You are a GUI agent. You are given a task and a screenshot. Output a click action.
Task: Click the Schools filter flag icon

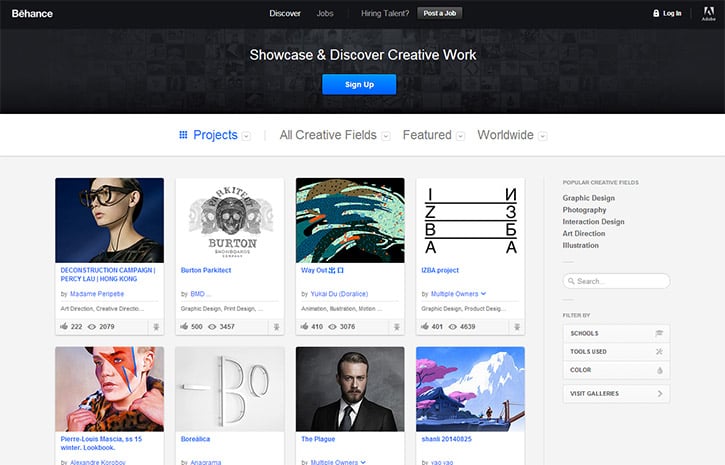(x=659, y=333)
